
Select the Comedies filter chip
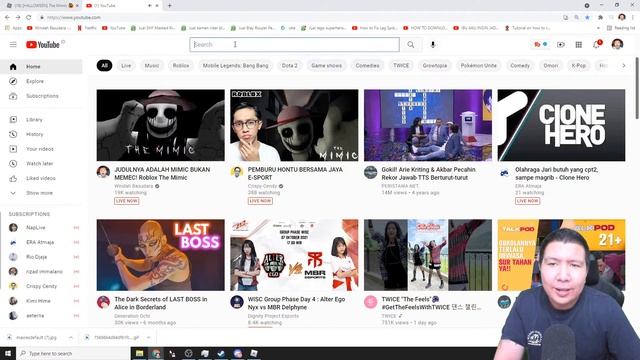(x=367, y=65)
